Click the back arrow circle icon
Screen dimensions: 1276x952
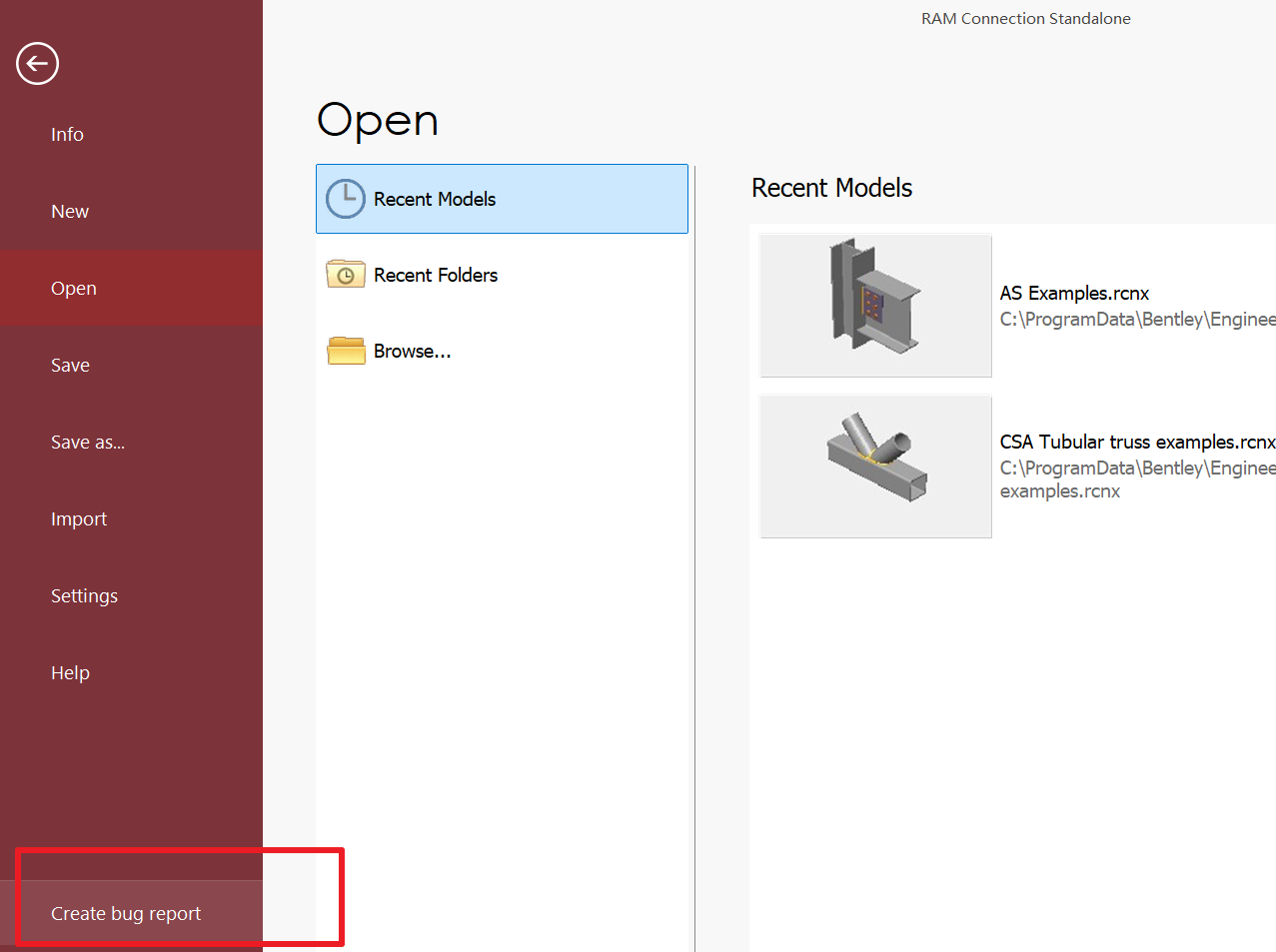pyautogui.click(x=38, y=64)
